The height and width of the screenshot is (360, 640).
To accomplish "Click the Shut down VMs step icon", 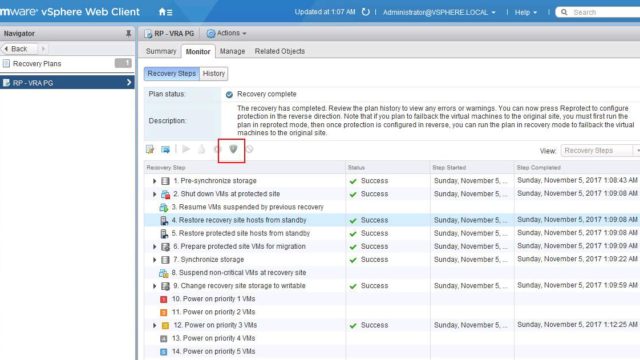I will click(x=165, y=194).
